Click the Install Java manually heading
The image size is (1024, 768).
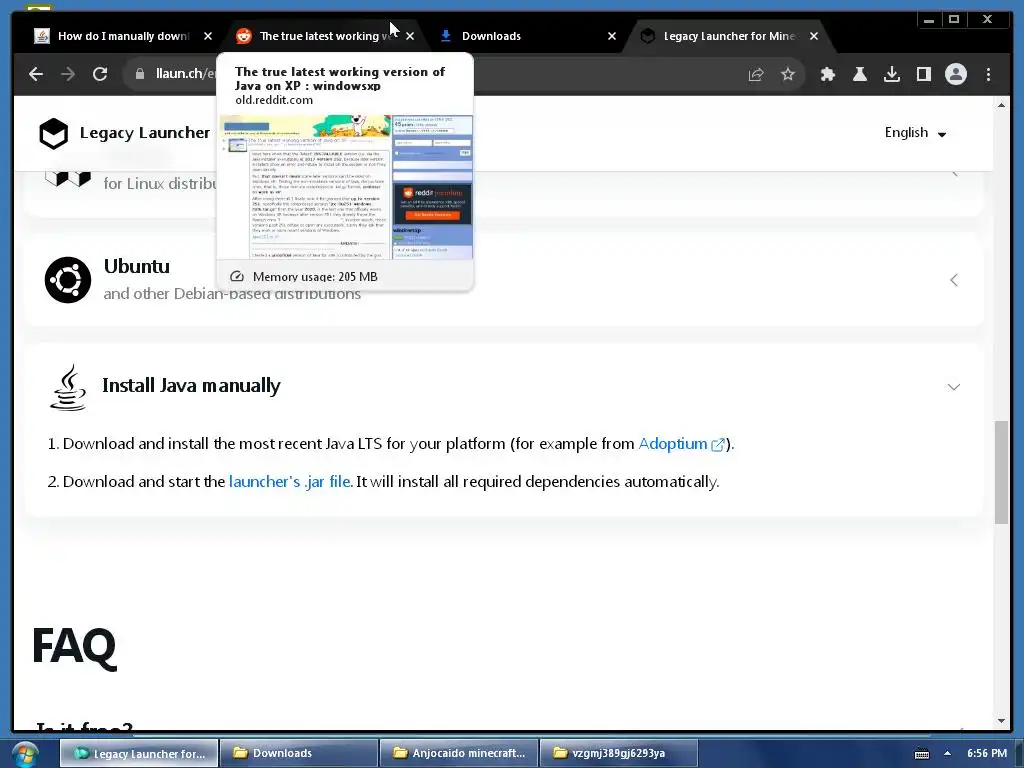point(191,386)
